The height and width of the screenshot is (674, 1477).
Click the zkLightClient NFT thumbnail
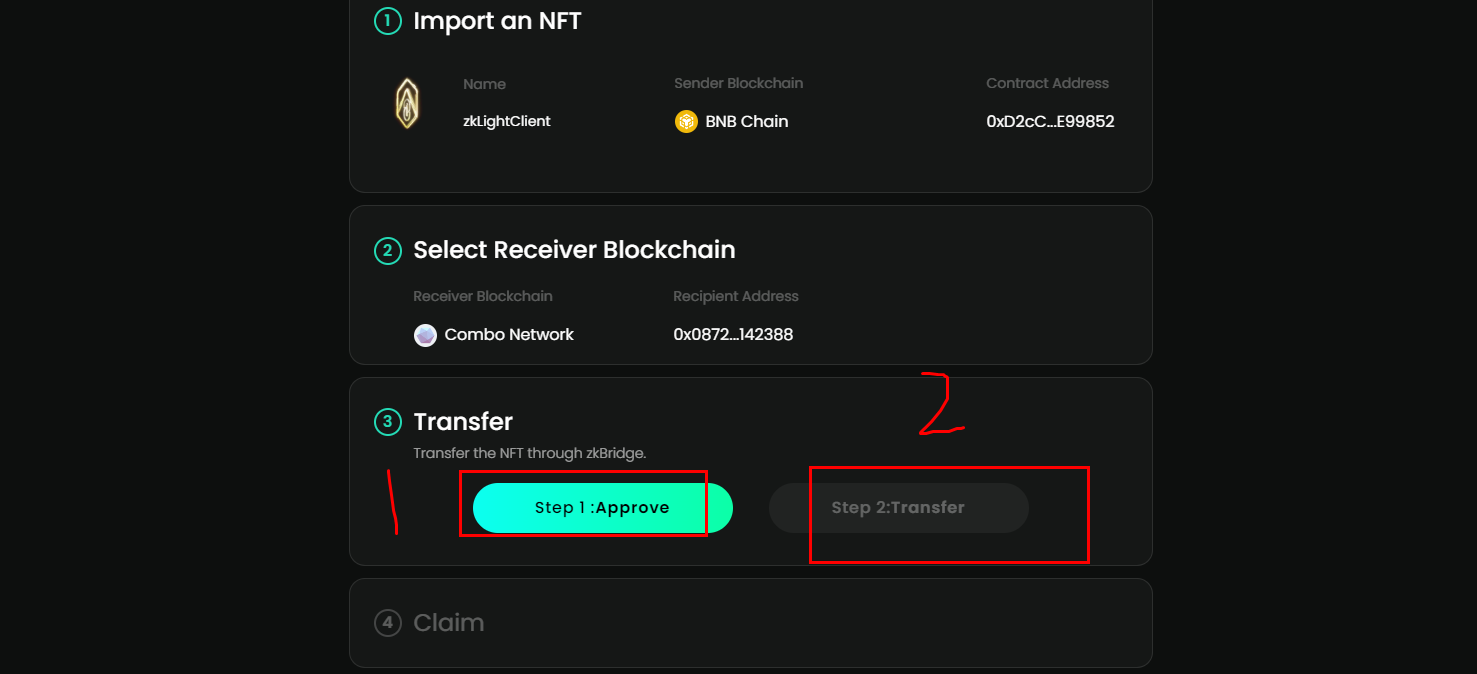tap(407, 104)
